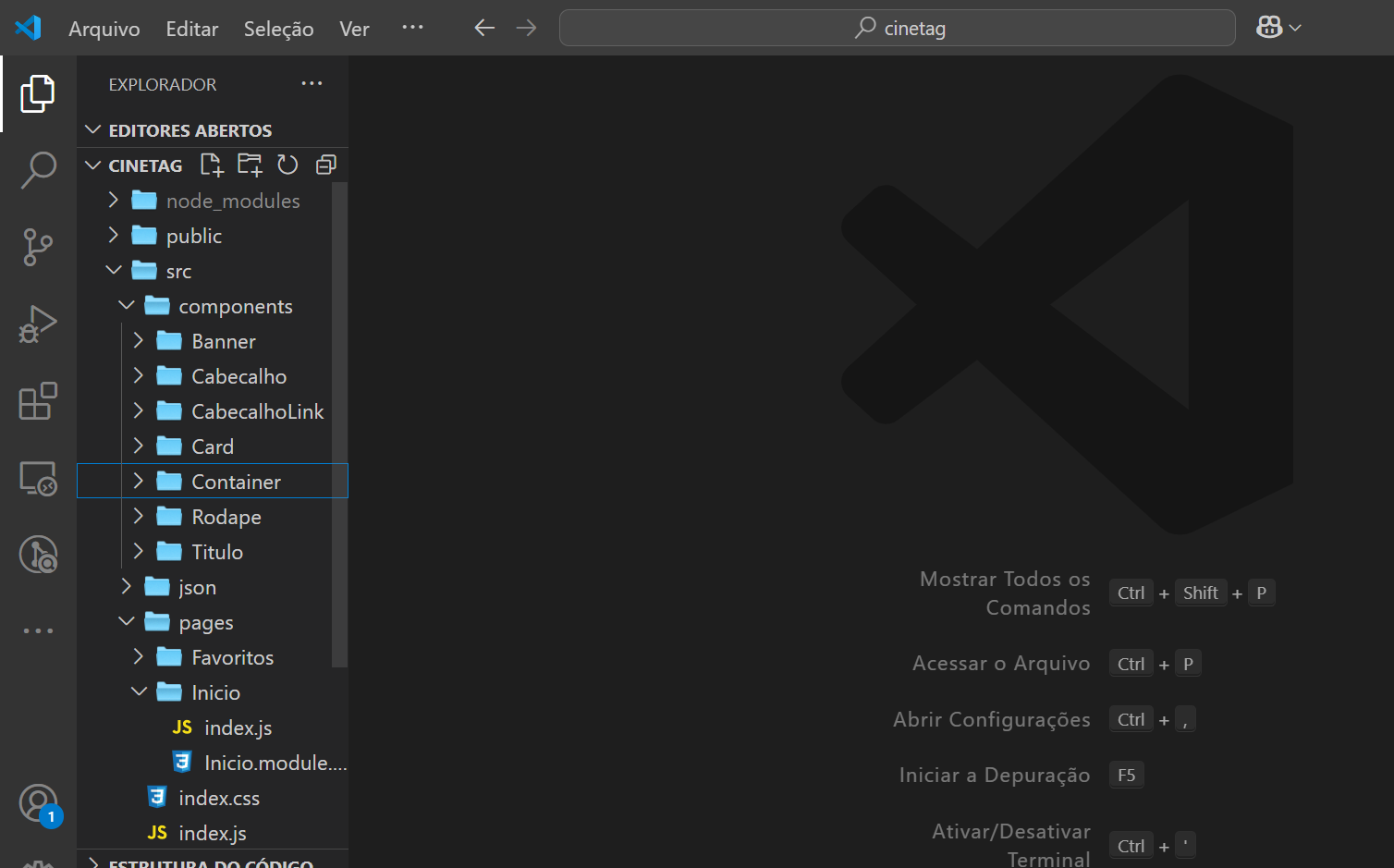Open the Remote Explorer view

(38, 478)
